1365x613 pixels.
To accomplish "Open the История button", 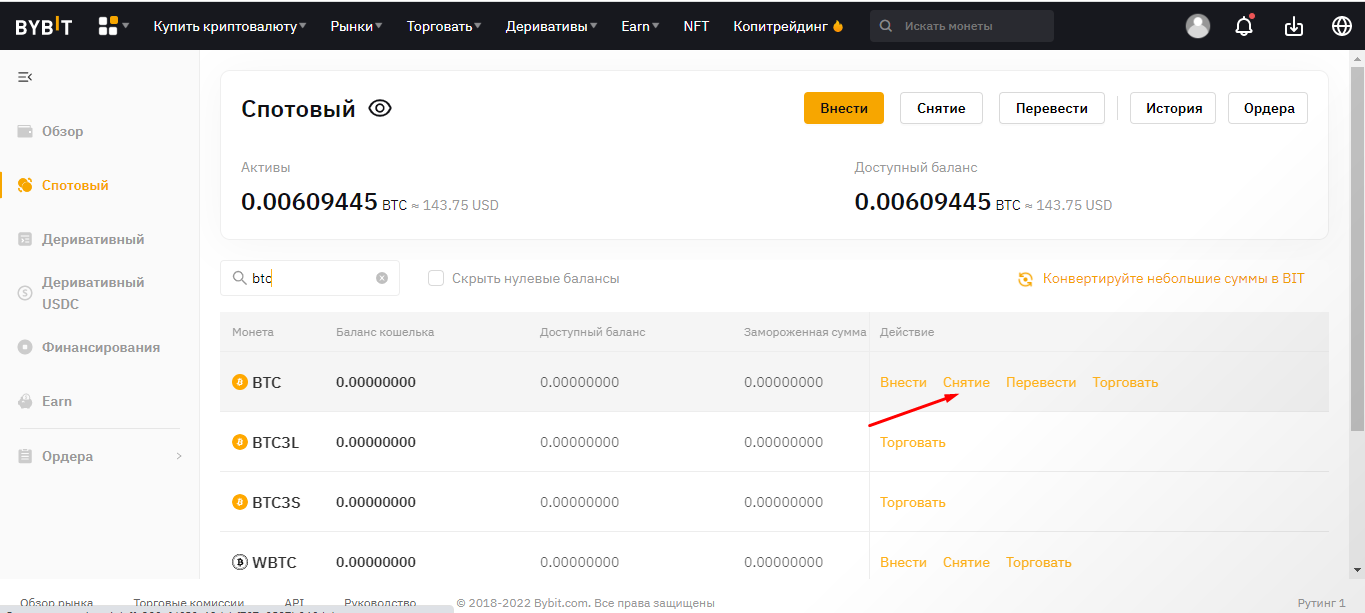I will click(x=1173, y=108).
